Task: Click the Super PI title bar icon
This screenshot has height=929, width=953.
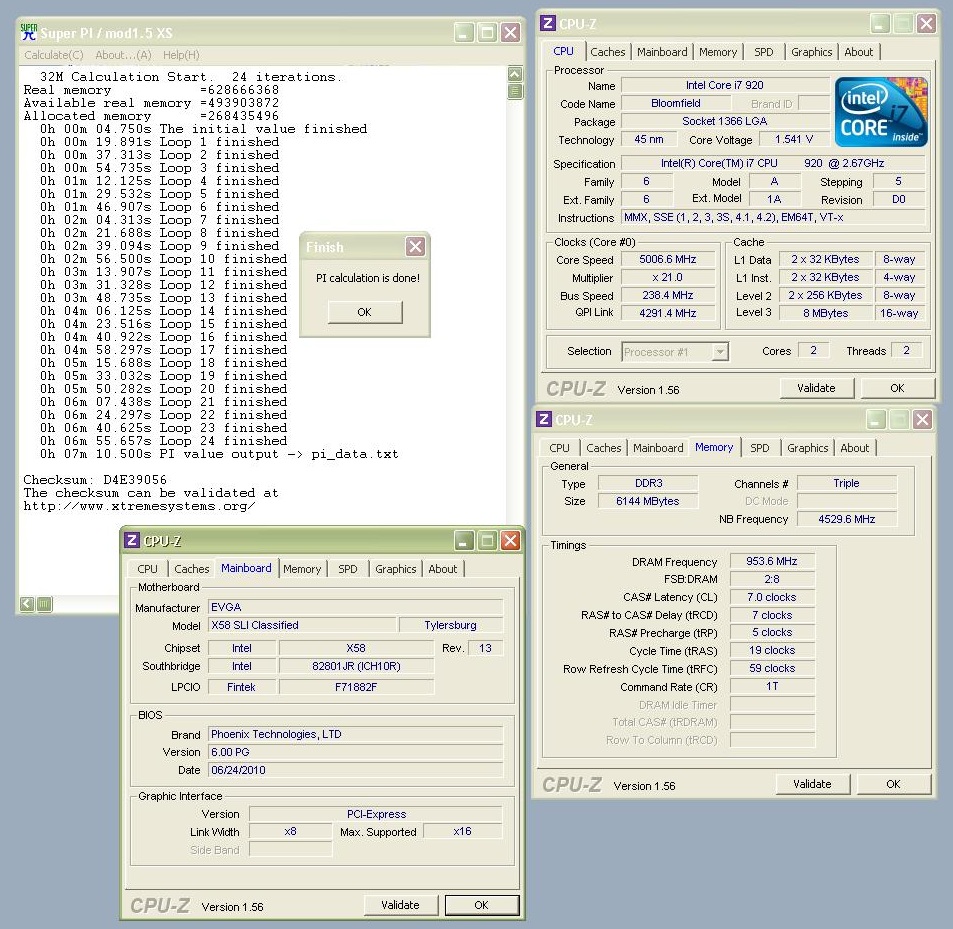Action: [x=29, y=32]
